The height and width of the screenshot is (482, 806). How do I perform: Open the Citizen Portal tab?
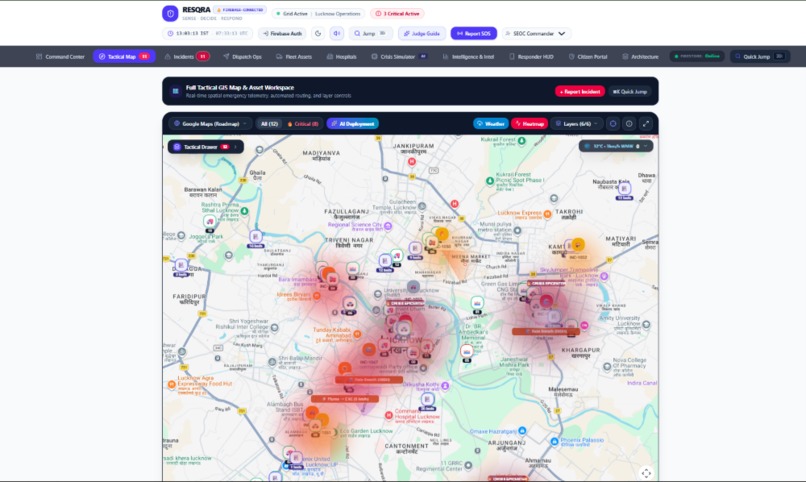[x=588, y=57]
